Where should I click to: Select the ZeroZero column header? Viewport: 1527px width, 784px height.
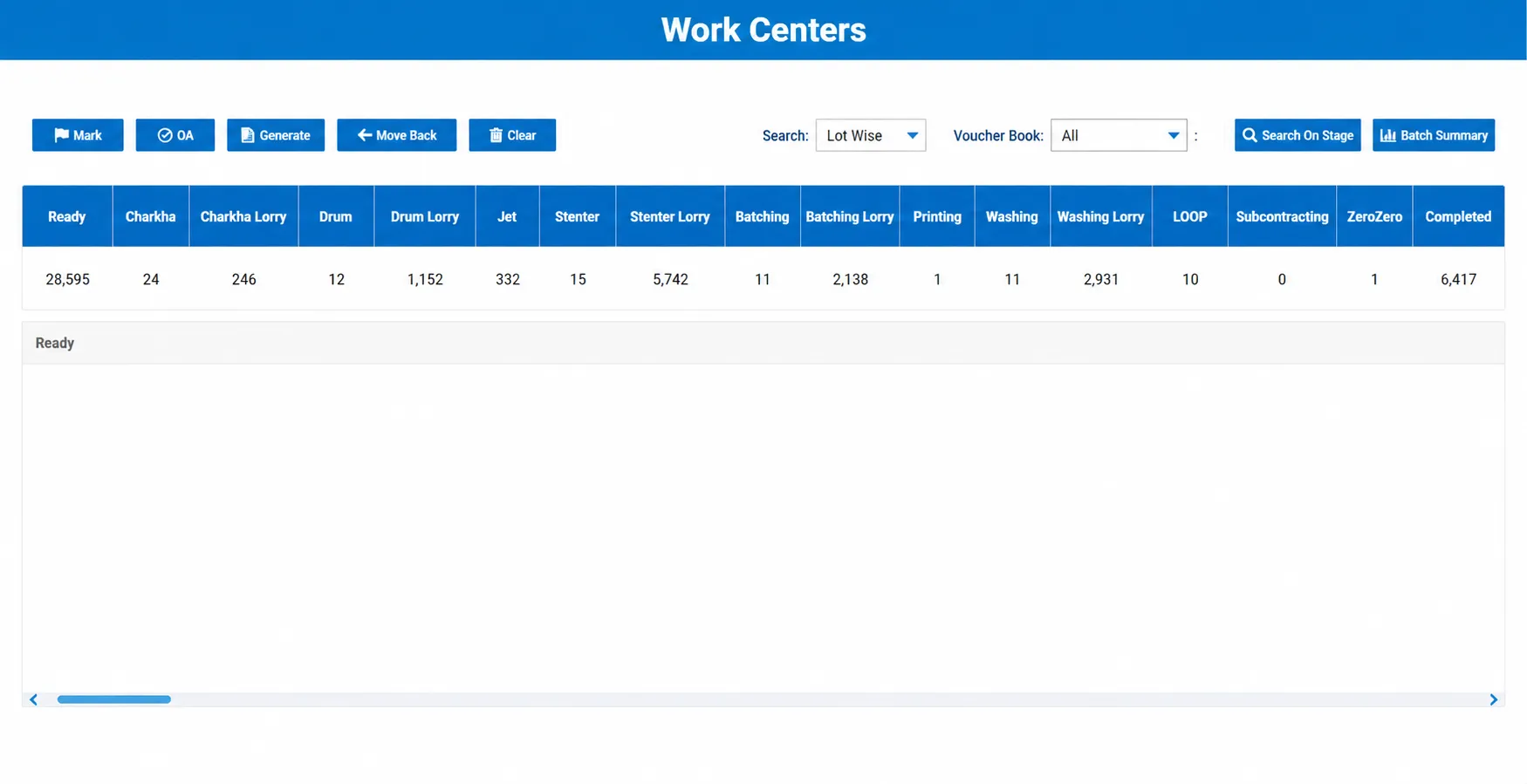(x=1374, y=216)
